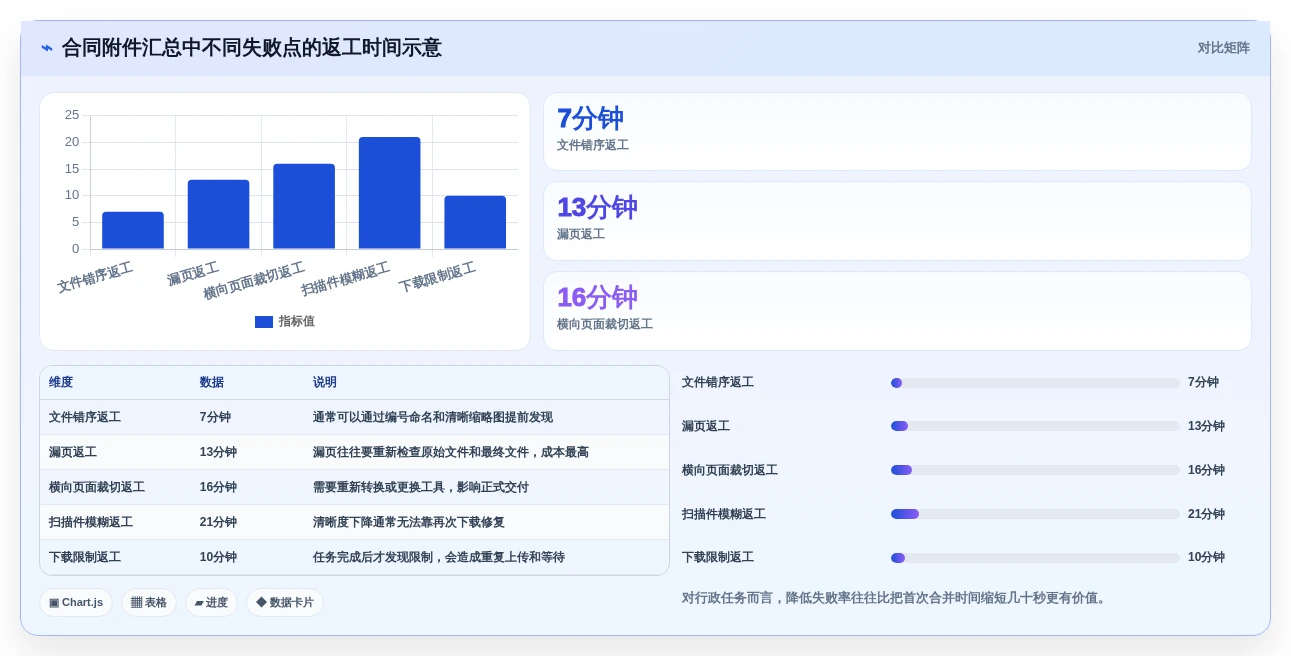Click the 漏页返工 bar in chart

click(x=218, y=214)
